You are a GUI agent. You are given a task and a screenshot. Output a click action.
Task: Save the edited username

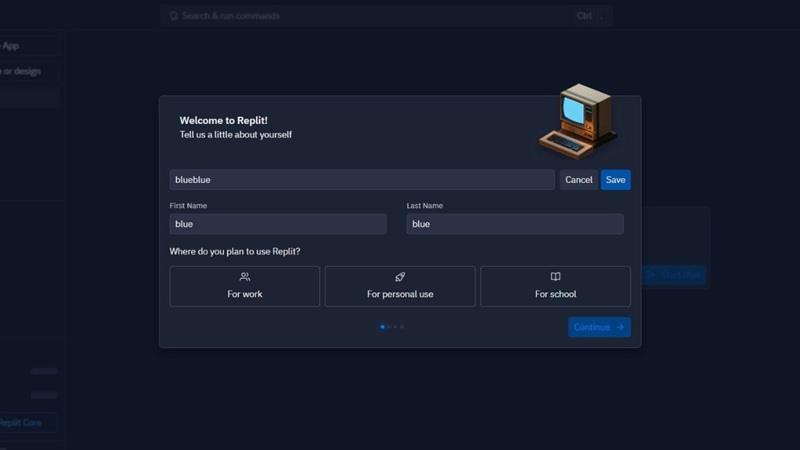click(x=615, y=180)
